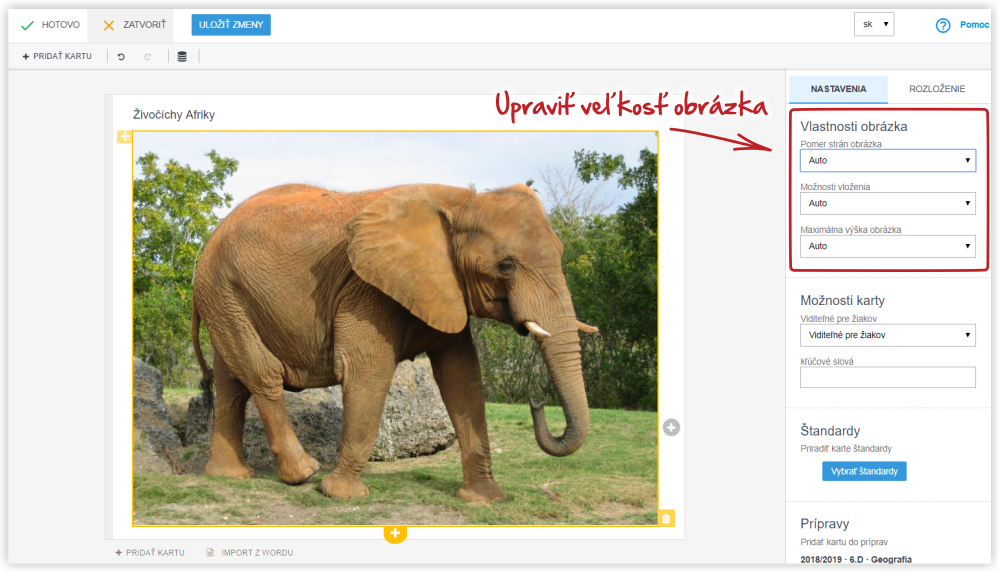Click the Vlastnosti obrázka heading

coord(853,126)
